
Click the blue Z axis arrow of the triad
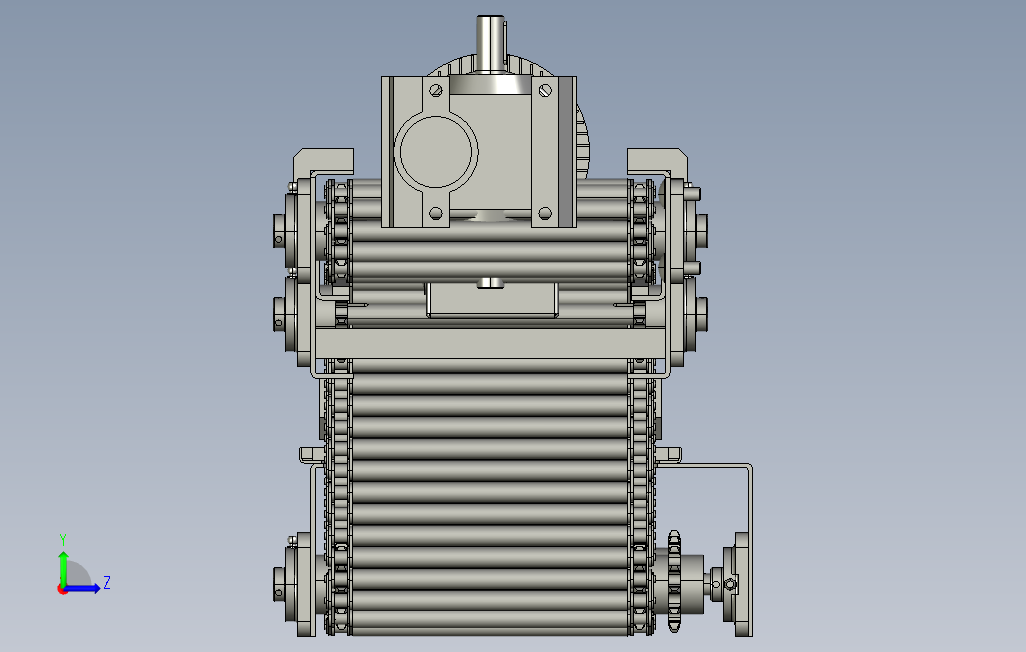pos(83,588)
